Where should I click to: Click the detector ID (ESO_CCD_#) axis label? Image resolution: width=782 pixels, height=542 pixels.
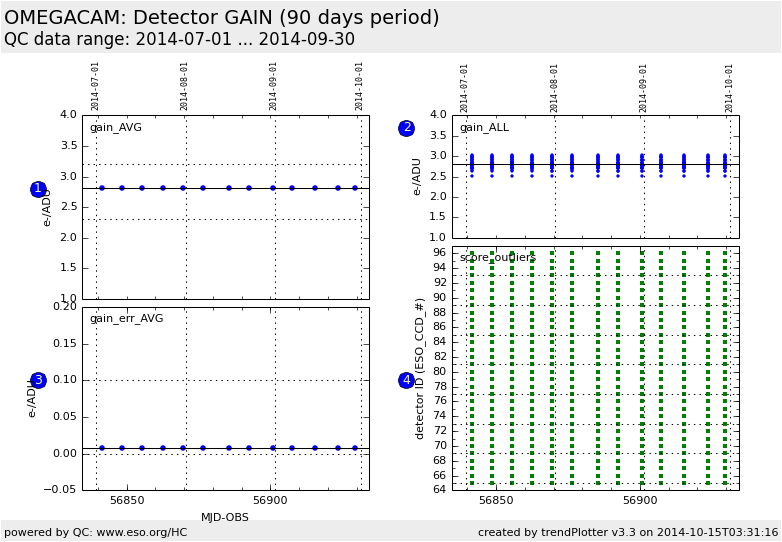coord(420,368)
